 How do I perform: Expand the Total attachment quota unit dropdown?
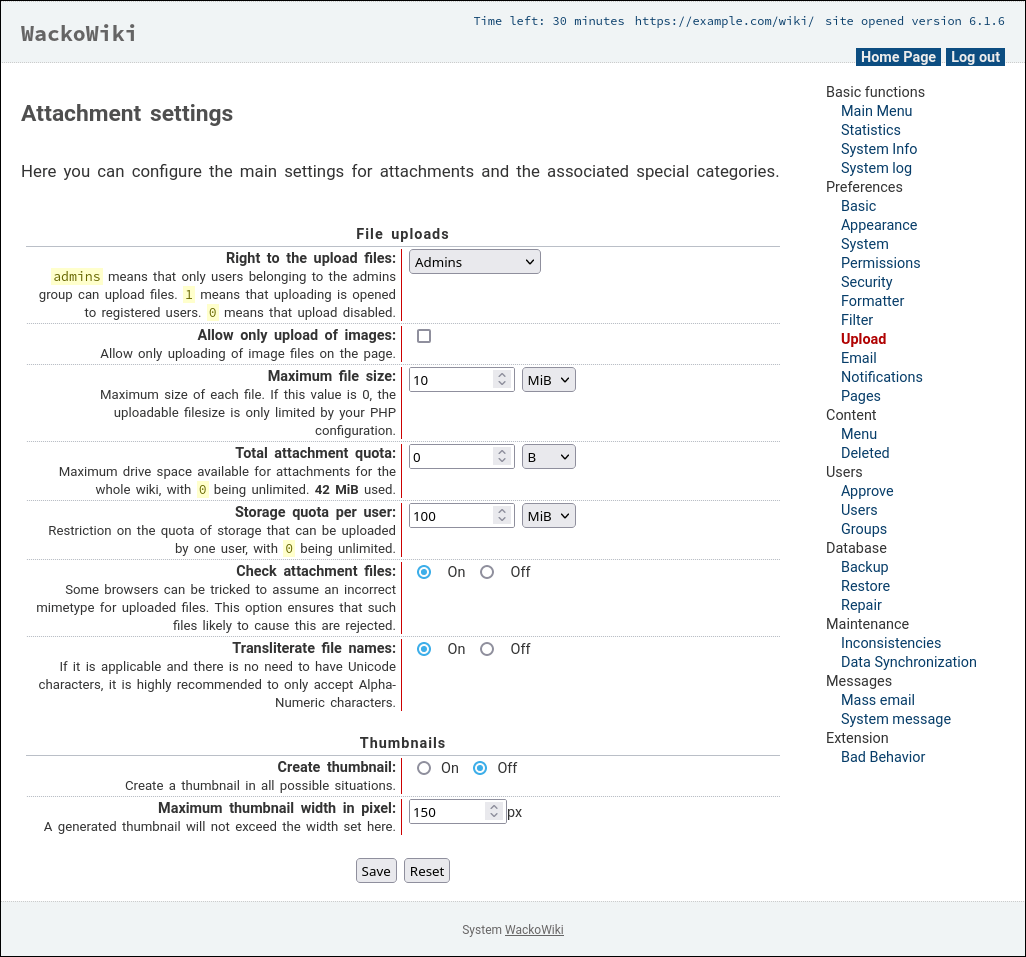548,457
